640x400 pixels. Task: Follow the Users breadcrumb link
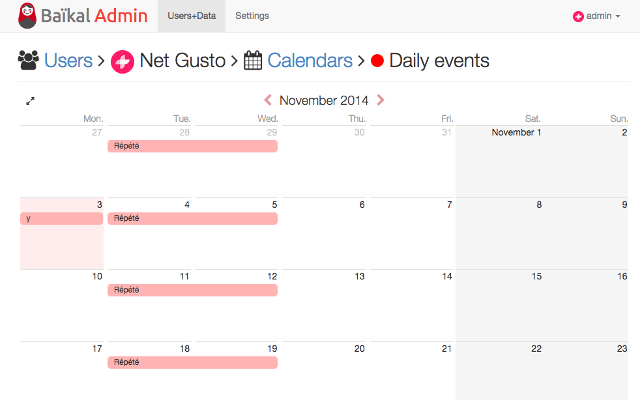click(x=68, y=60)
